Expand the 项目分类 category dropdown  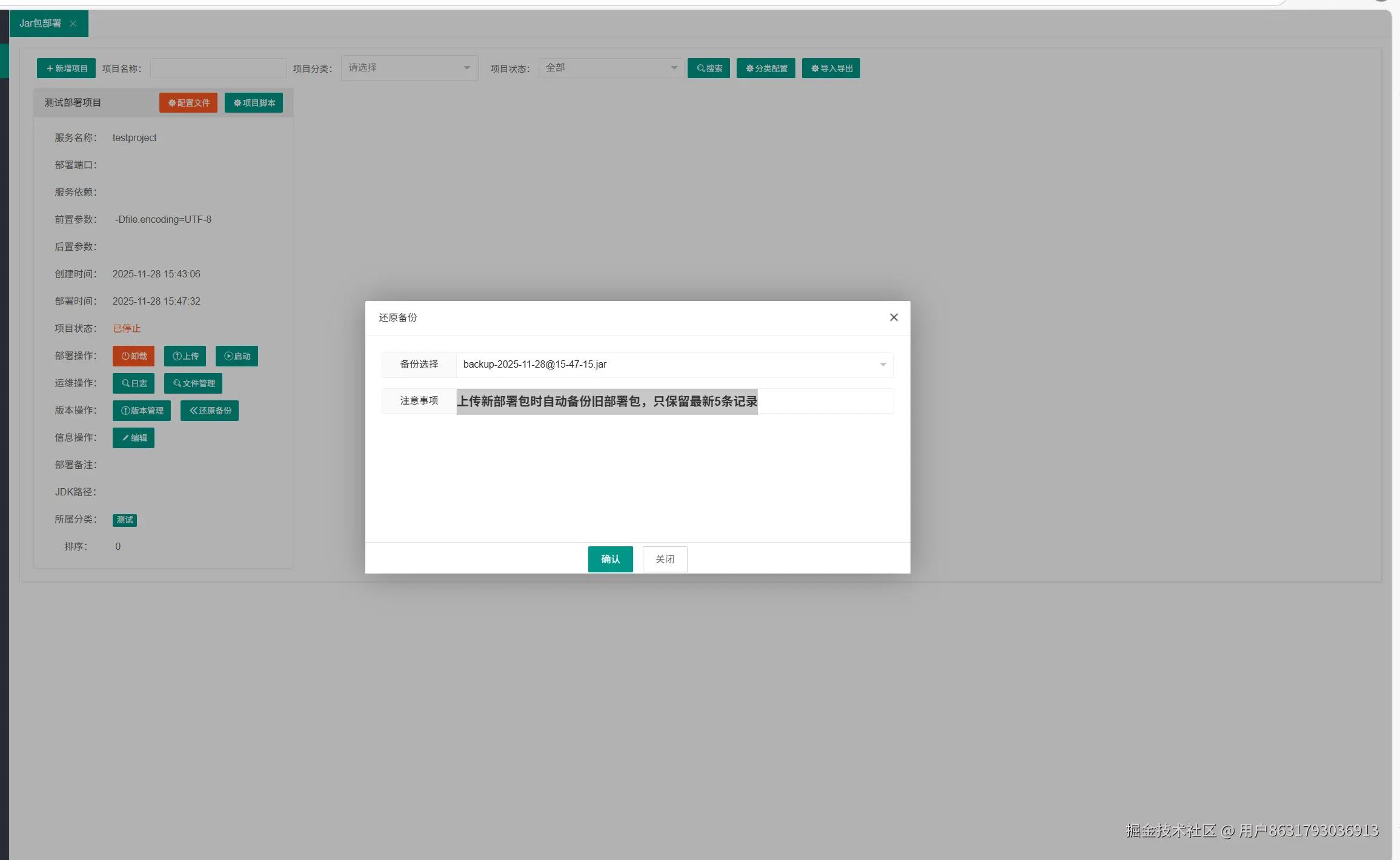click(x=410, y=68)
